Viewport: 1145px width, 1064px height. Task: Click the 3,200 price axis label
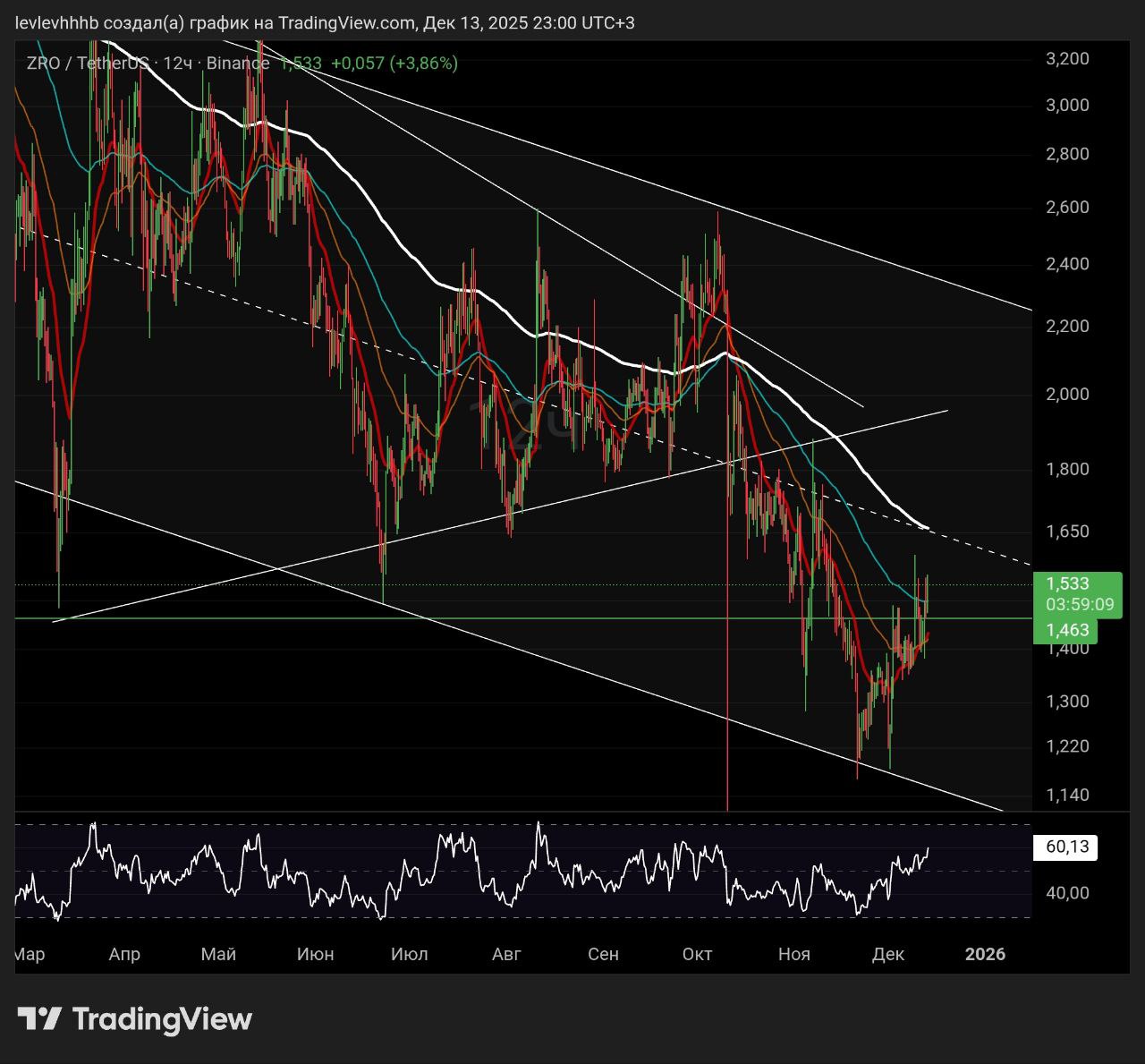pyautogui.click(x=1067, y=59)
